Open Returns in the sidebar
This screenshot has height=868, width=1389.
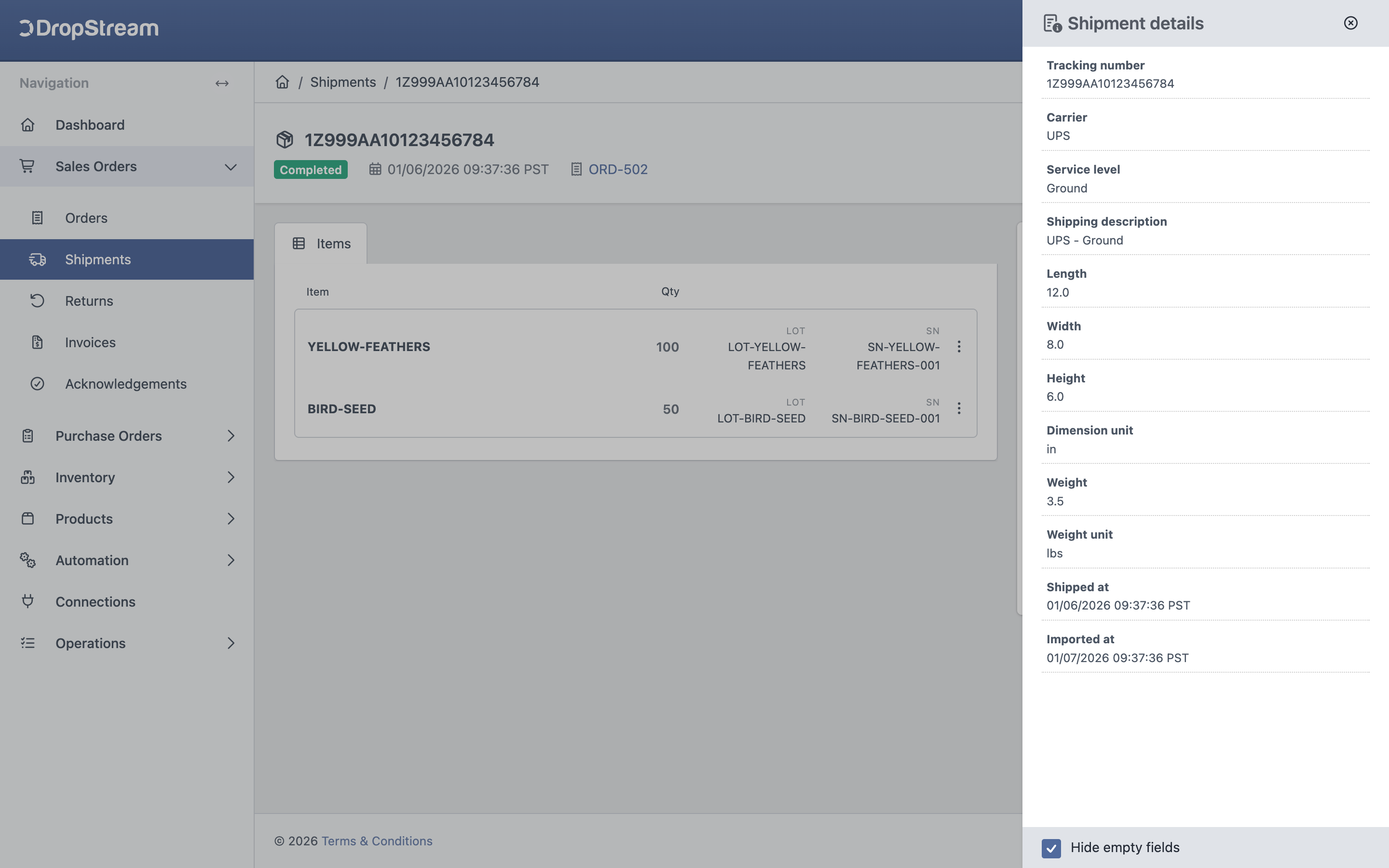pos(127,301)
